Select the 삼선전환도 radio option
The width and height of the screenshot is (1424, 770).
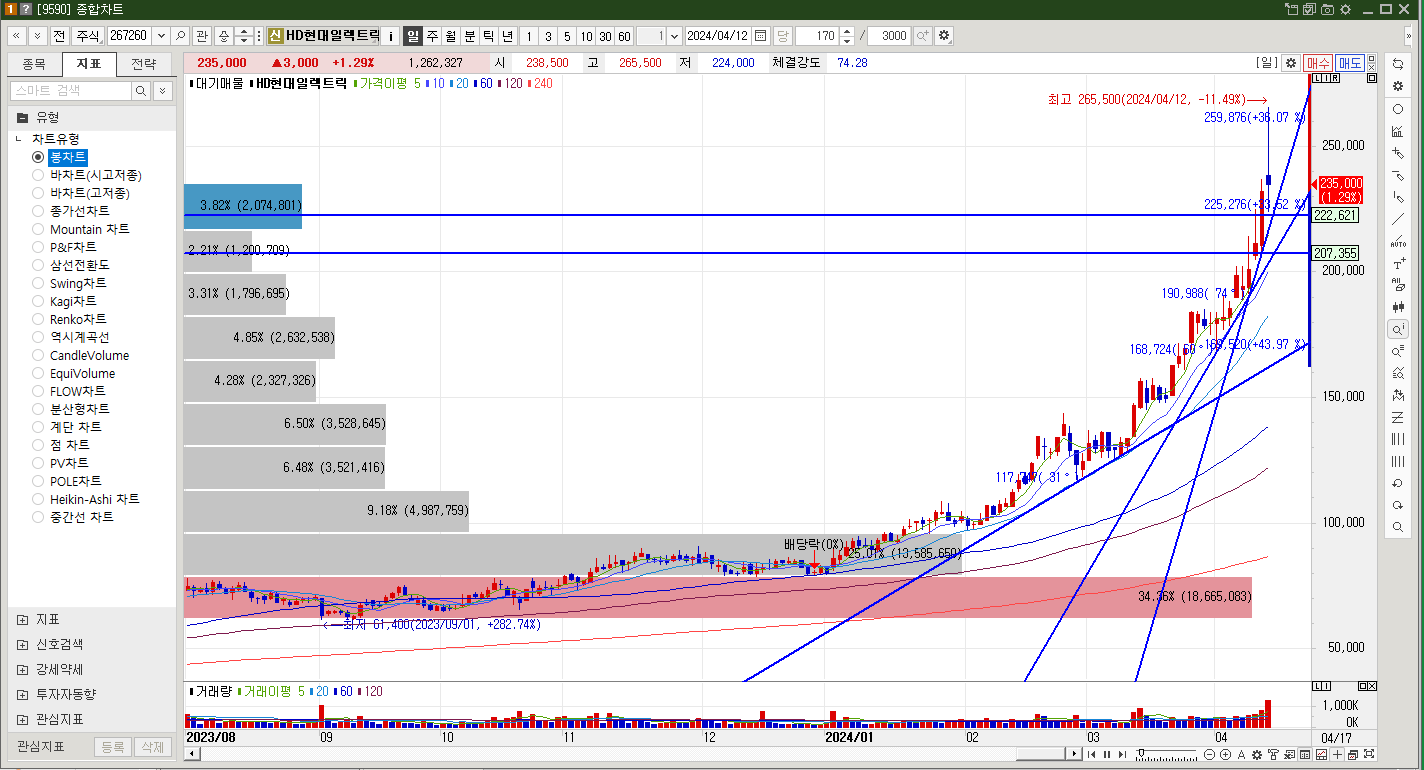click(x=39, y=265)
